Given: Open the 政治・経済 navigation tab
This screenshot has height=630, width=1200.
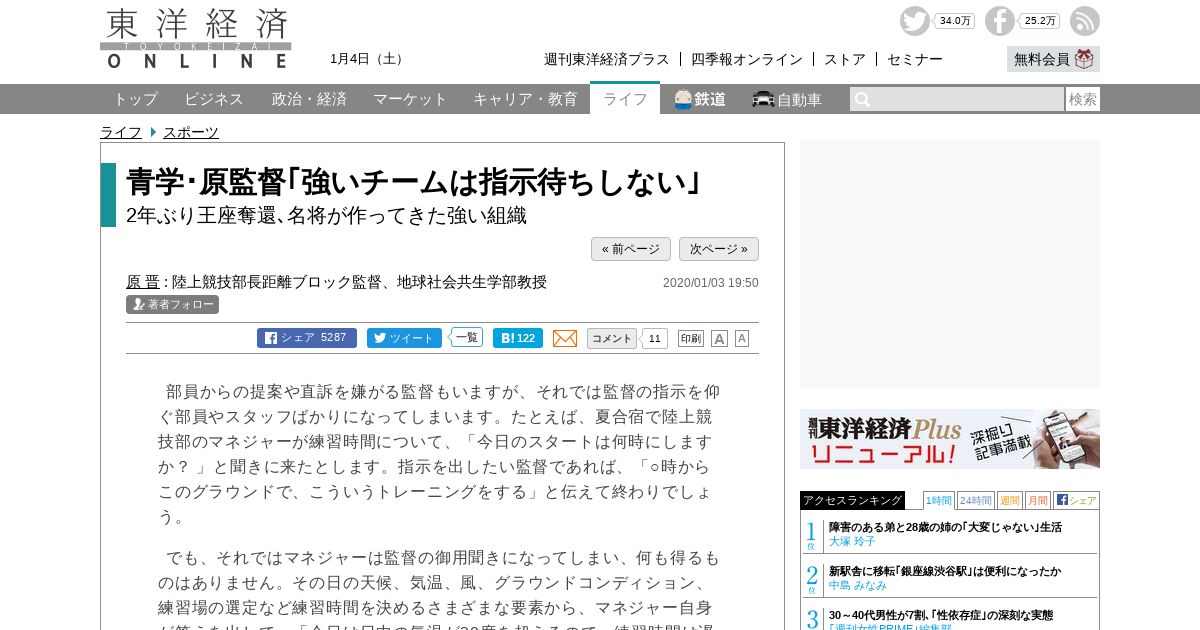Looking at the screenshot, I should [x=309, y=99].
